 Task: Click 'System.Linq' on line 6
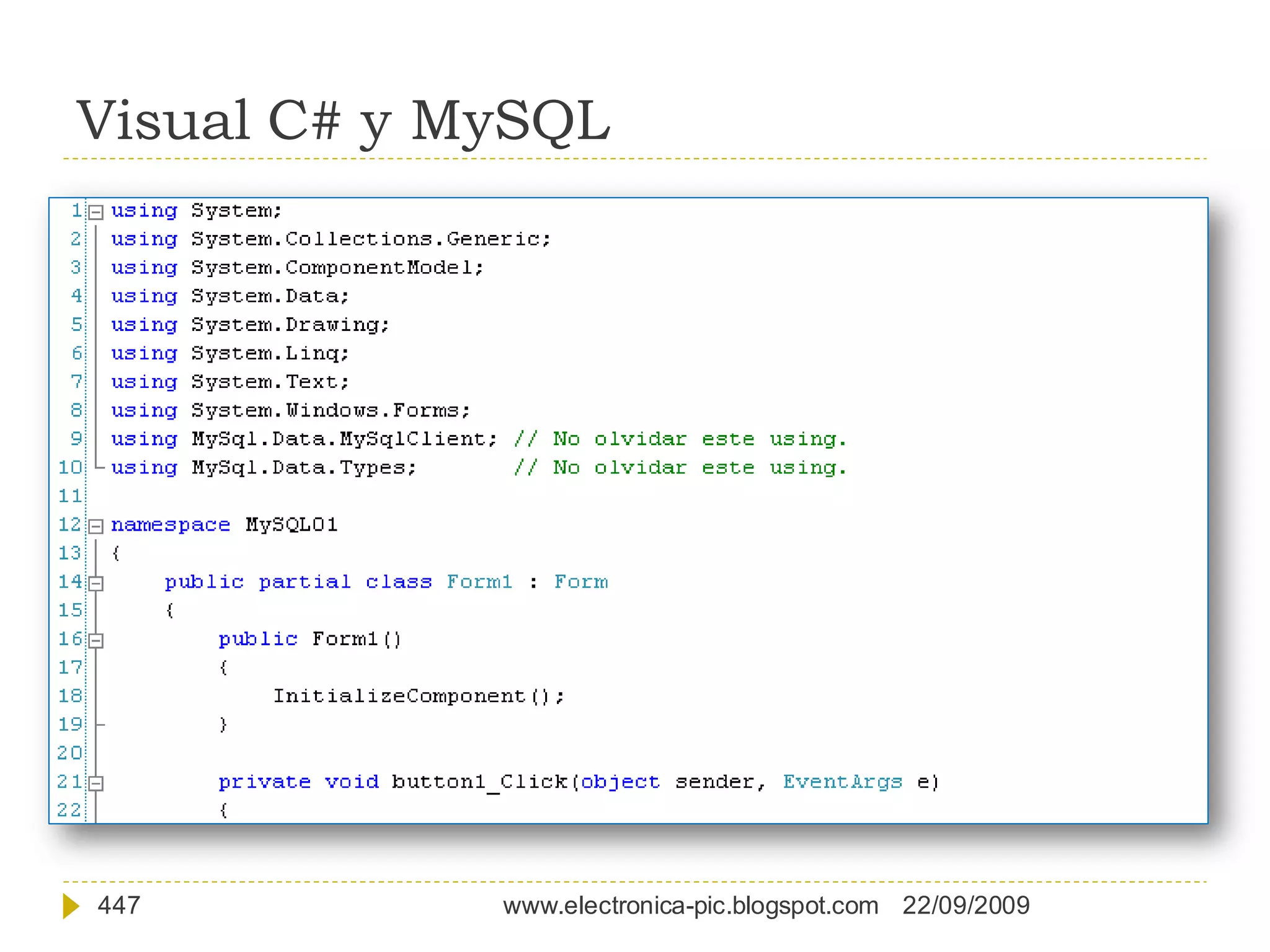(x=265, y=354)
